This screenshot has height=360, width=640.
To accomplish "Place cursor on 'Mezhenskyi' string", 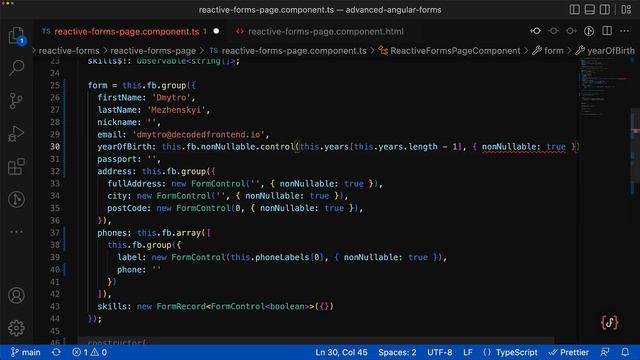I will pos(176,110).
